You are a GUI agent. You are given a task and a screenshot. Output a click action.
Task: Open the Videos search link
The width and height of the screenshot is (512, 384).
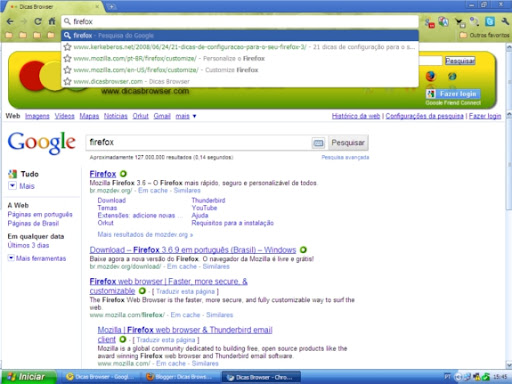click(64, 116)
